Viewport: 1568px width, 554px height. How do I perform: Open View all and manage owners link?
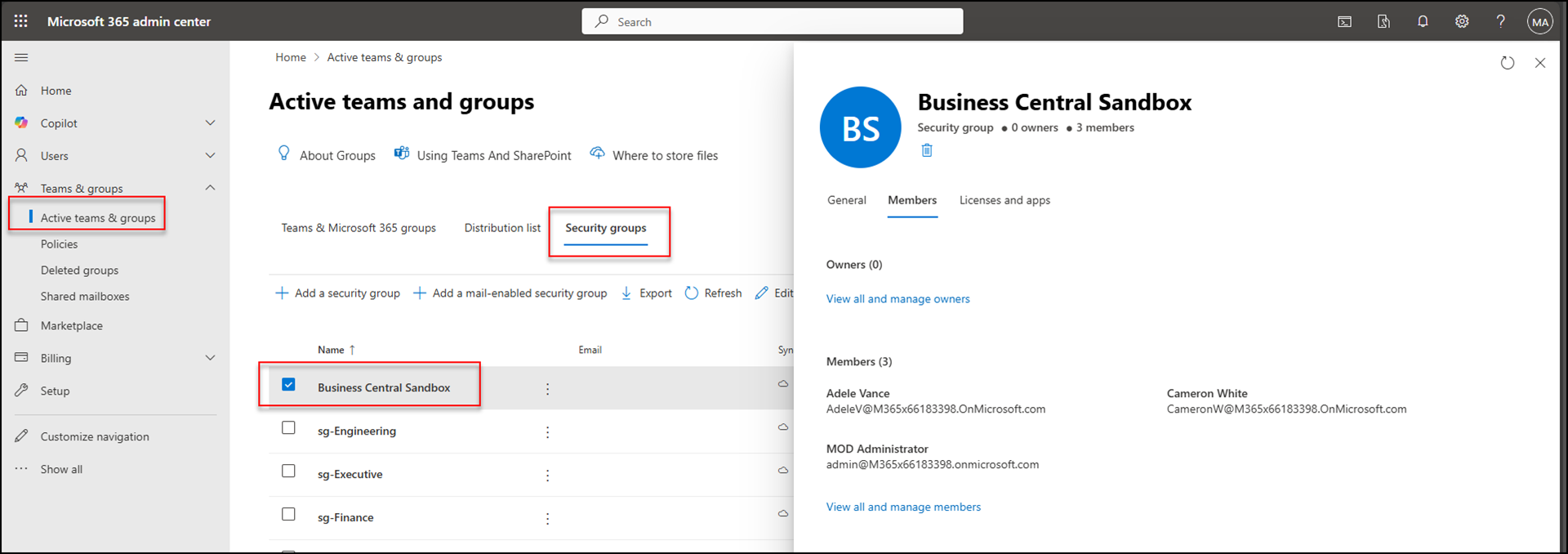pos(898,299)
